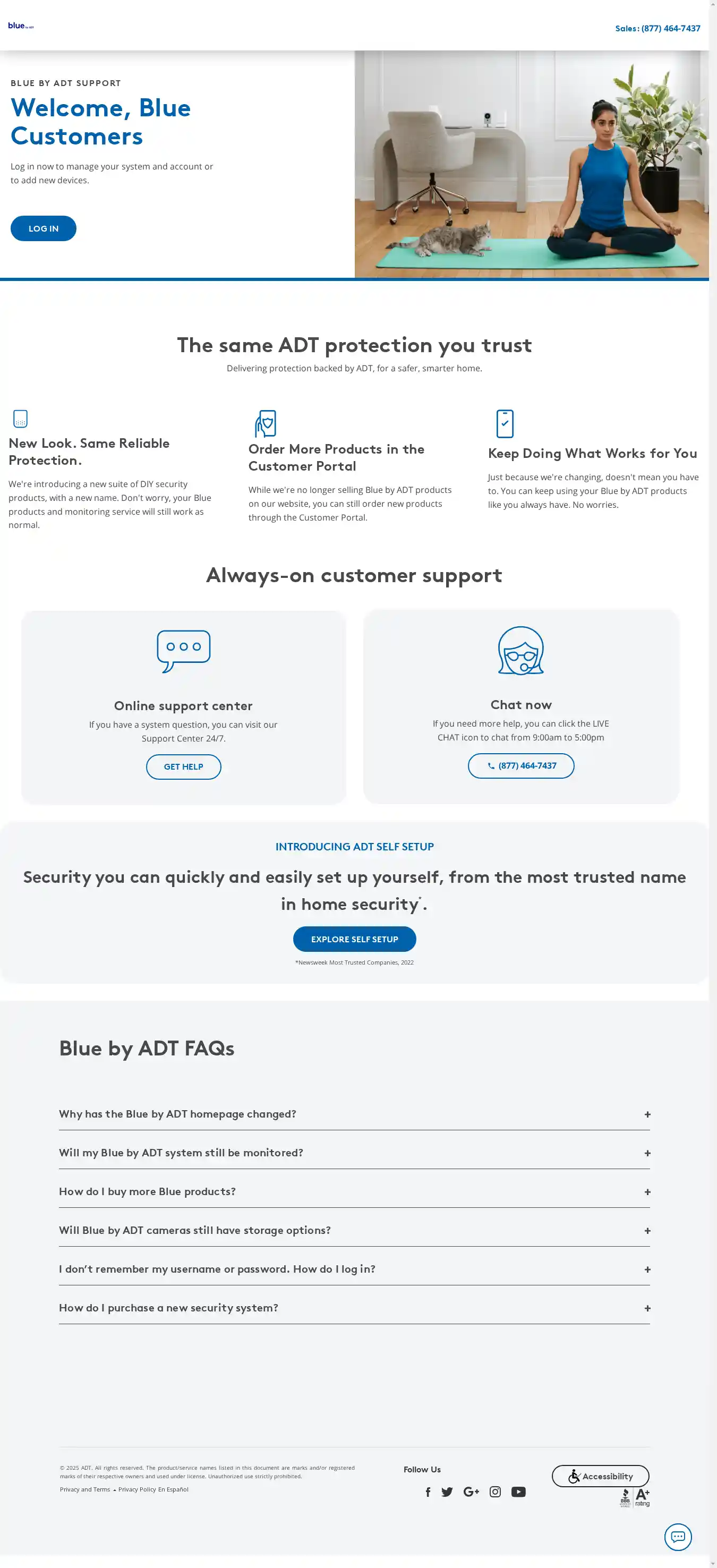Image resolution: width=717 pixels, height=1568 pixels.
Task: Click the GET HELP button
Action: tap(183, 766)
